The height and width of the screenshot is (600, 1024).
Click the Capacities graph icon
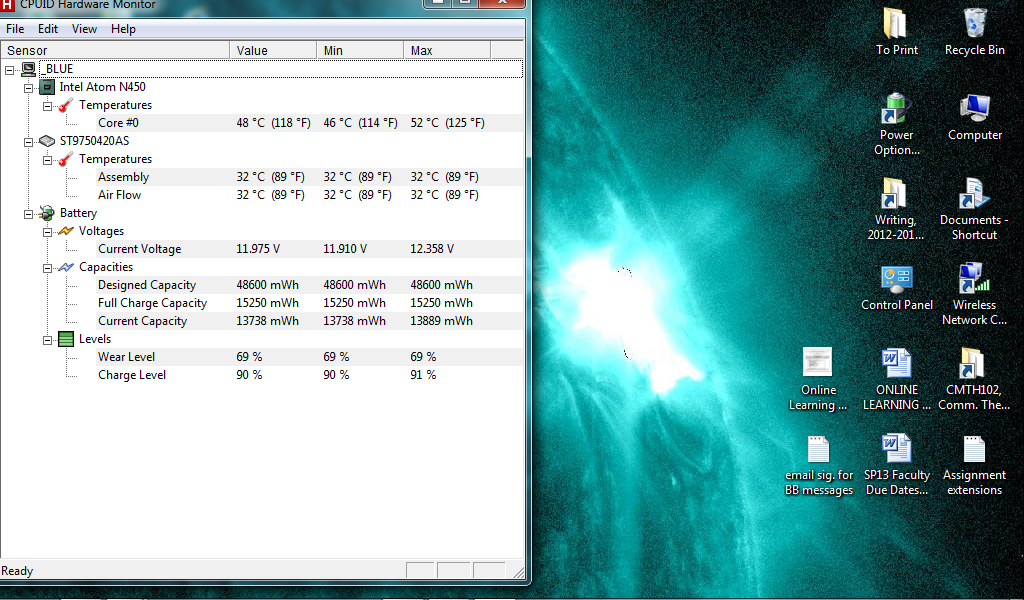click(65, 267)
